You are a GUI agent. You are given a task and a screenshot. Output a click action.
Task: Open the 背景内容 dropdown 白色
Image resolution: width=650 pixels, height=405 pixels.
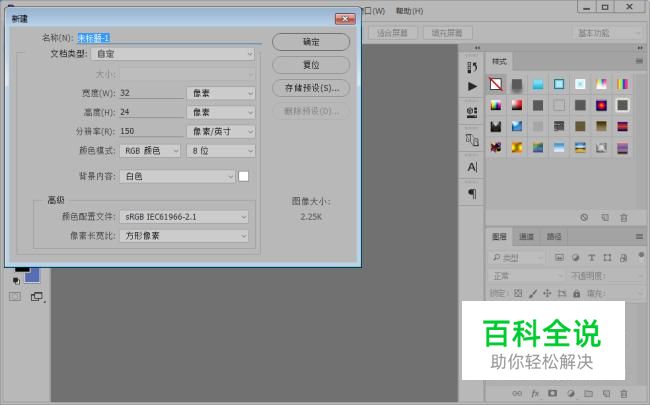[x=177, y=177]
